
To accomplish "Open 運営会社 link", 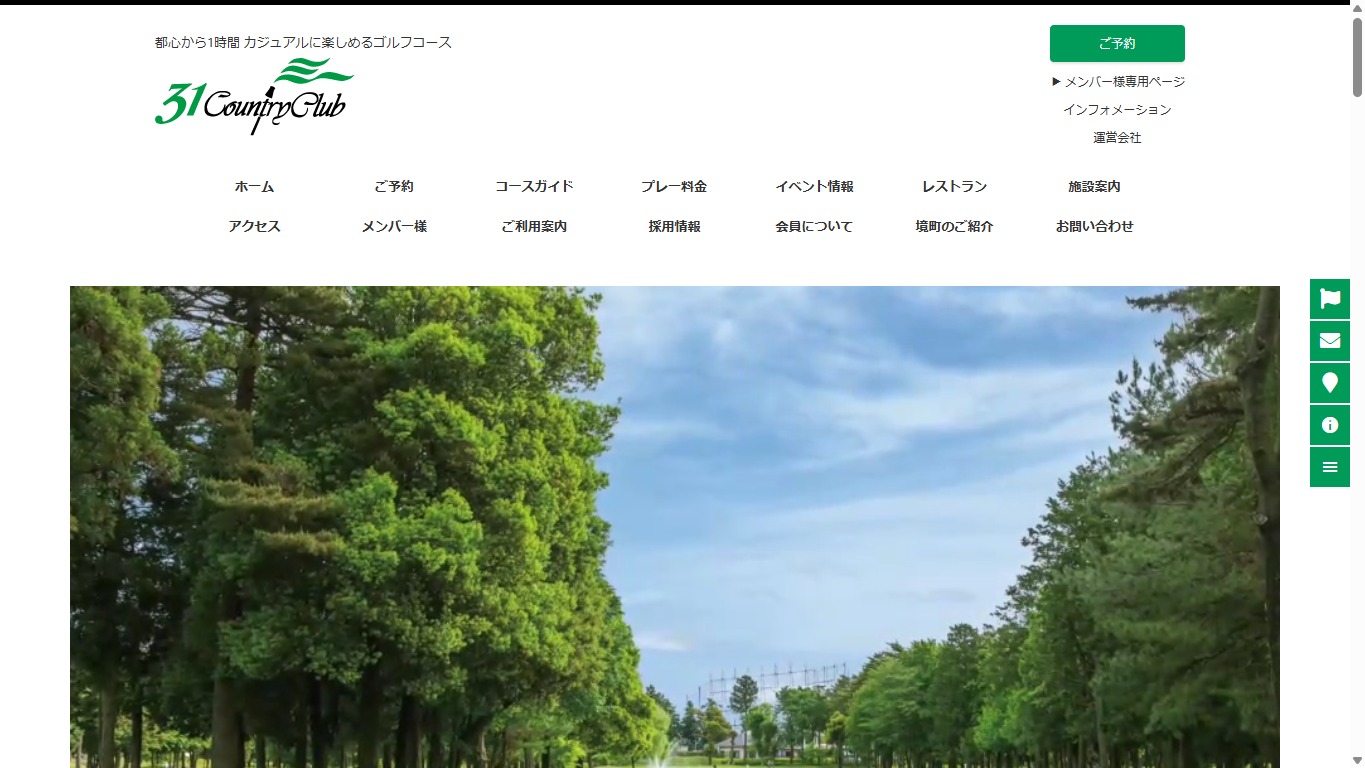I will [x=1117, y=138].
